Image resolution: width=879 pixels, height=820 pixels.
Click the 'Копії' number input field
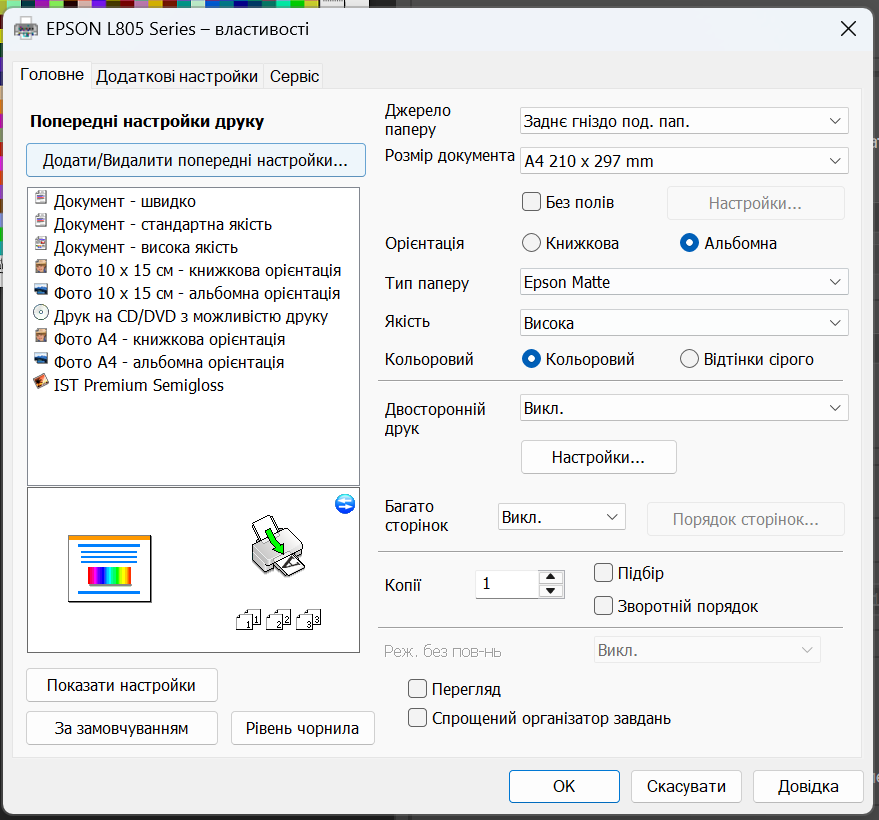pos(507,584)
